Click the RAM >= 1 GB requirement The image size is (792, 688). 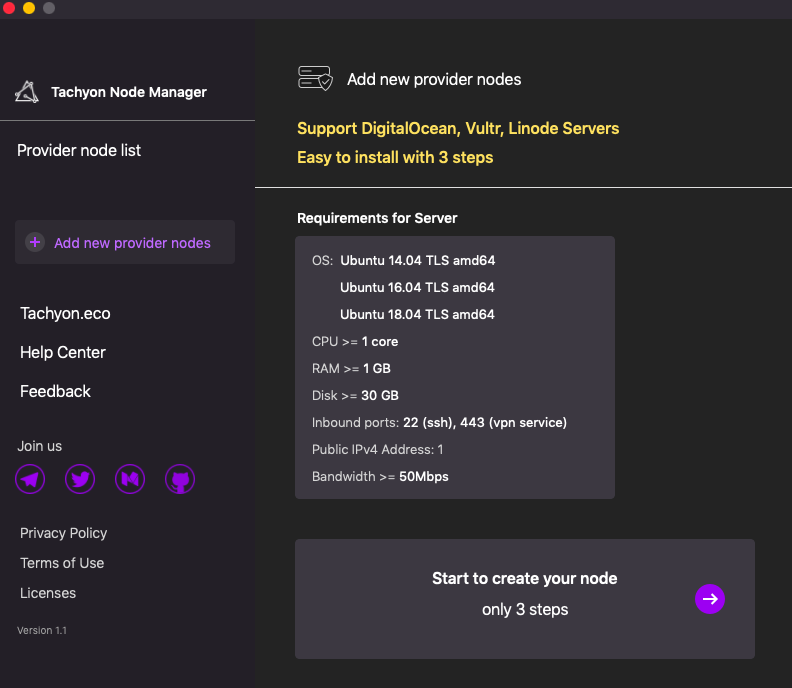coord(351,369)
